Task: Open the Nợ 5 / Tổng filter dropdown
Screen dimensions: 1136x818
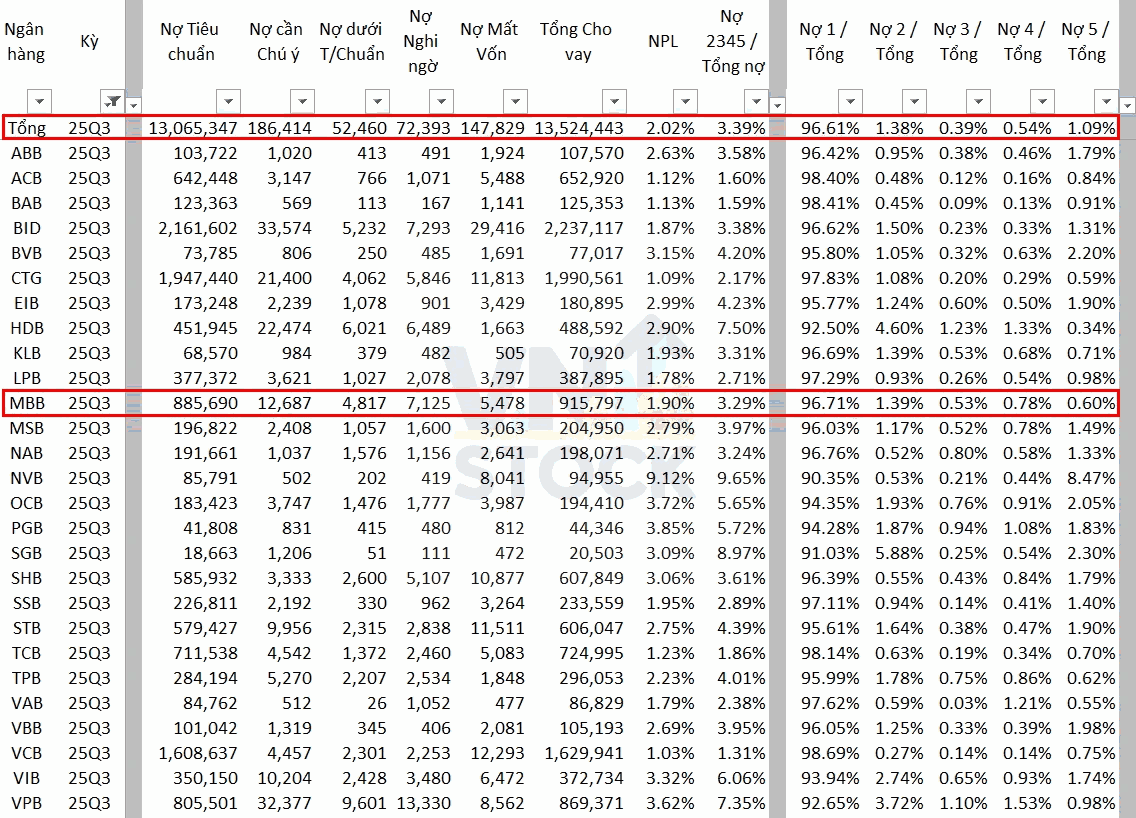Action: [1105, 101]
